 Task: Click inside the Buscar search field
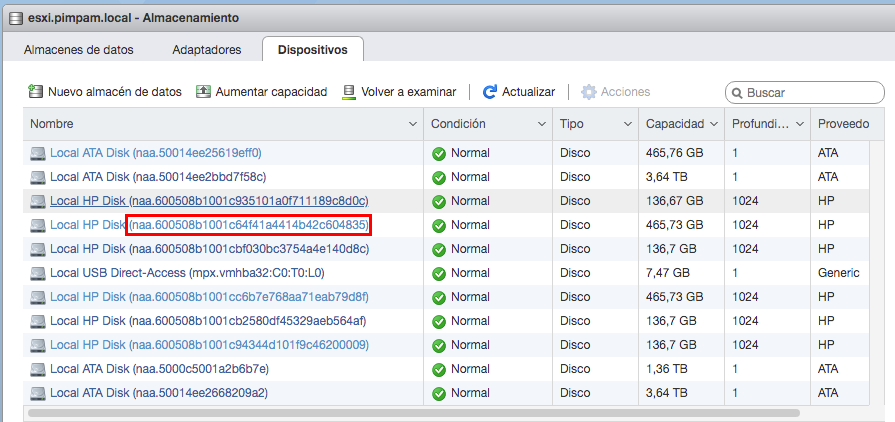pyautogui.click(x=810, y=93)
